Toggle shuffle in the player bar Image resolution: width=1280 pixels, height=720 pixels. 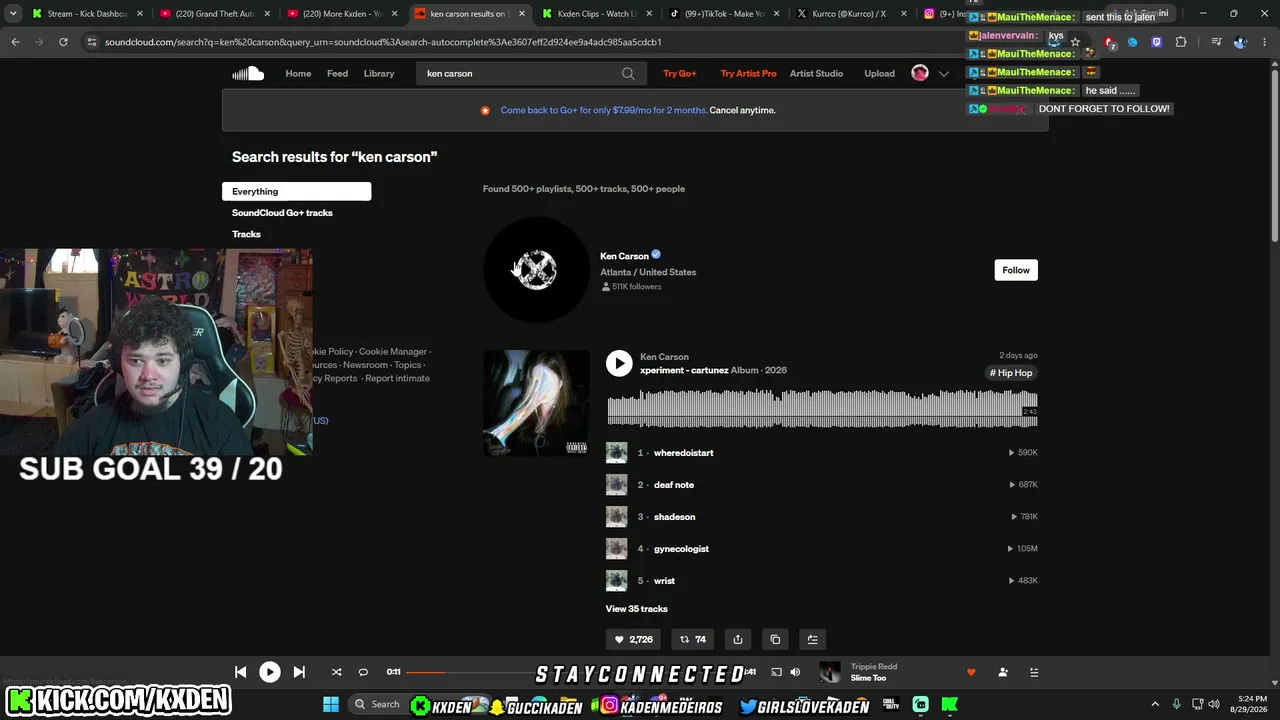(x=336, y=672)
